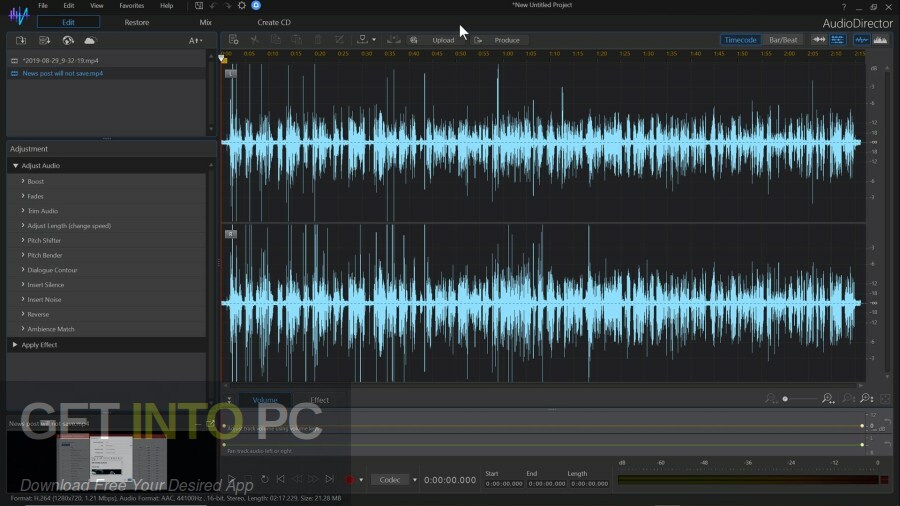Toggle the blue multi-line view icon
The width and height of the screenshot is (900, 506).
coord(837,40)
